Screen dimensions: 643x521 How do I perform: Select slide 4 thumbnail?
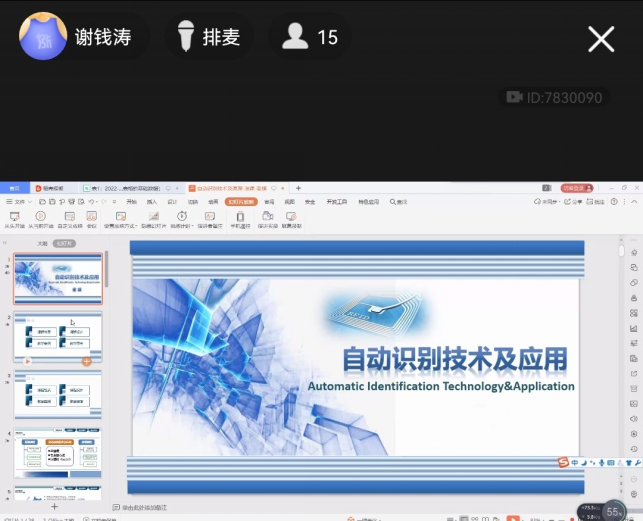tap(57, 452)
